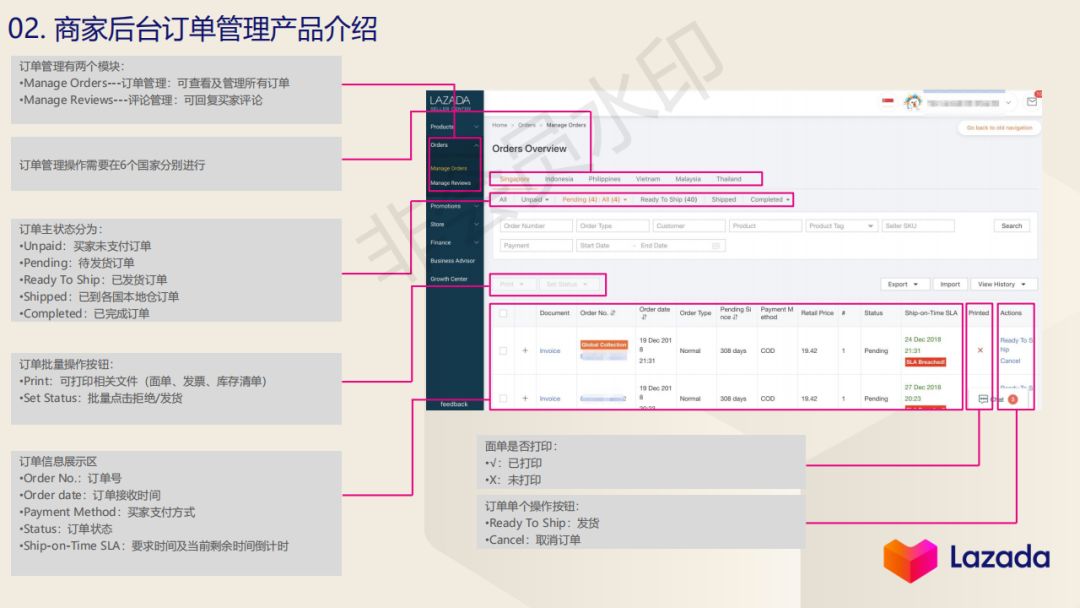Click the X printed mark in first row

click(x=980, y=350)
